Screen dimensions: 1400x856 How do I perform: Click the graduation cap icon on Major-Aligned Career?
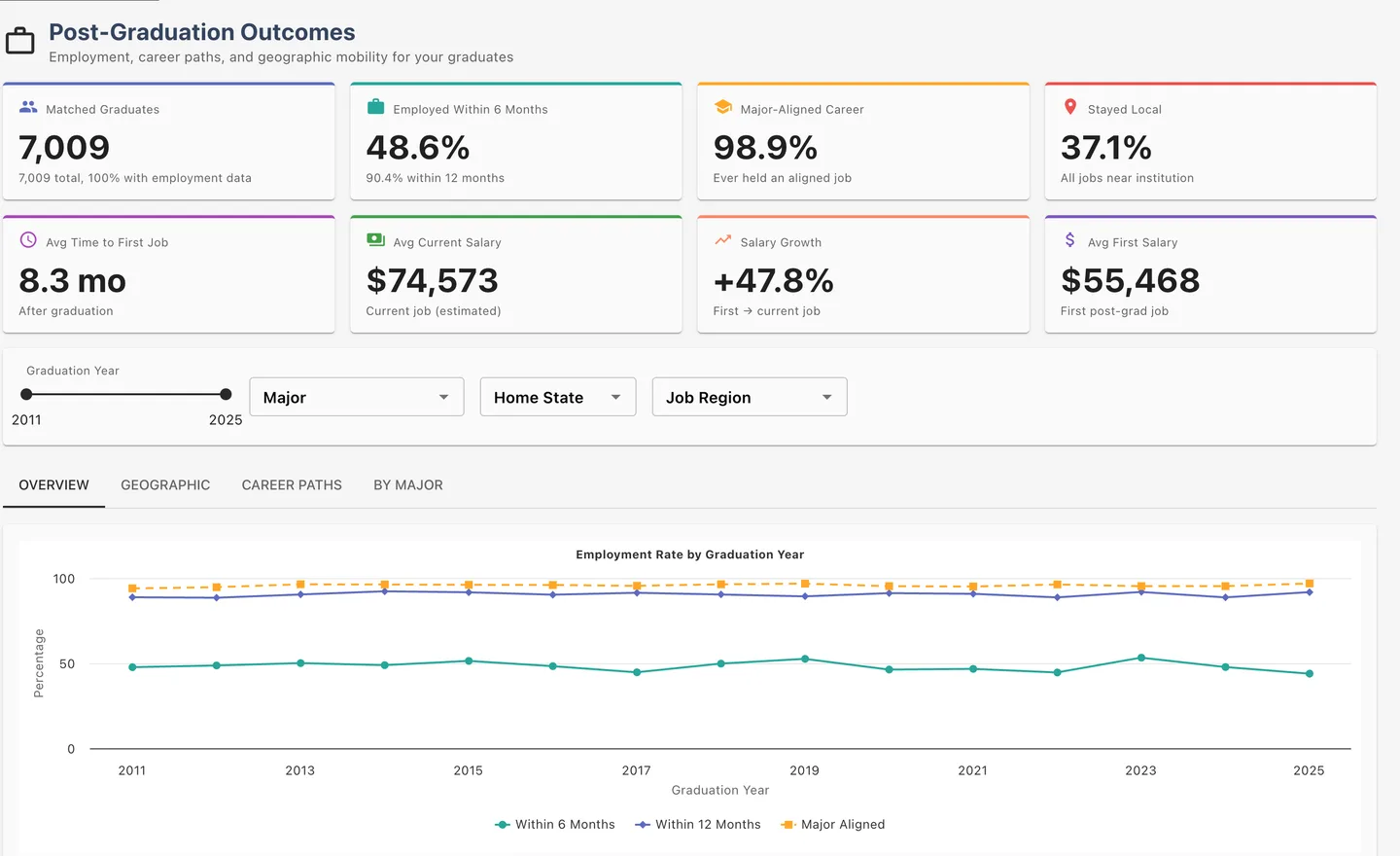(723, 107)
